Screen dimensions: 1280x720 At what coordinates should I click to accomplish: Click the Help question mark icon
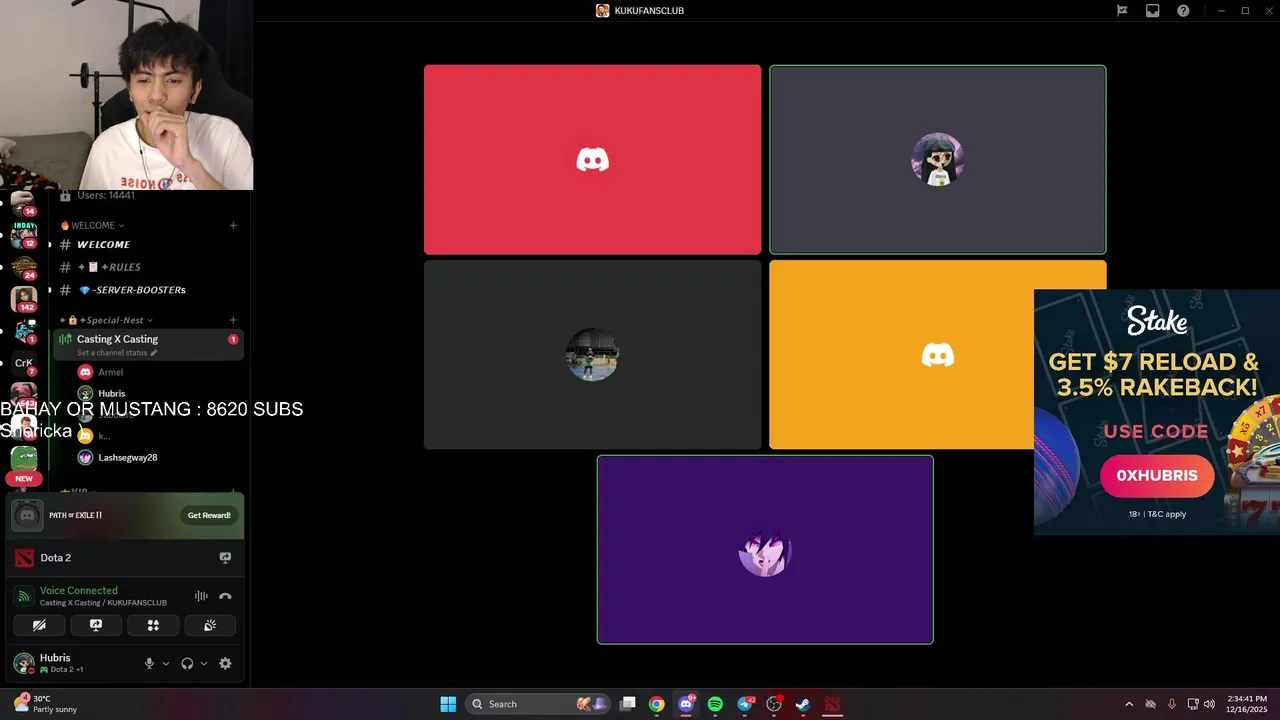[x=1183, y=11]
